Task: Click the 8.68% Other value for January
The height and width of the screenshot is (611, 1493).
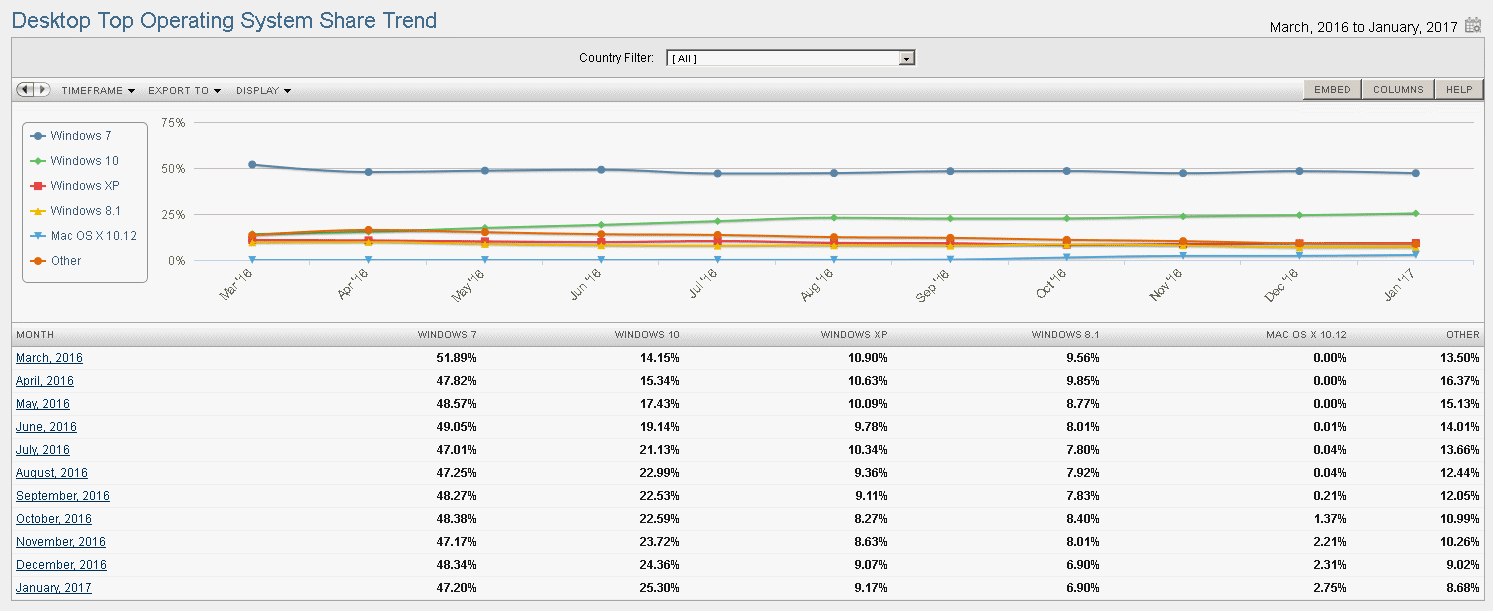Action: pyautogui.click(x=1463, y=588)
